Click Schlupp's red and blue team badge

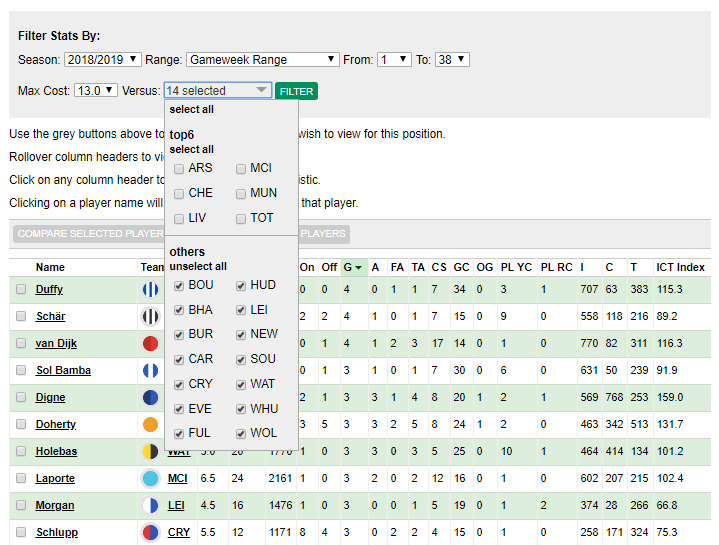[x=150, y=533]
